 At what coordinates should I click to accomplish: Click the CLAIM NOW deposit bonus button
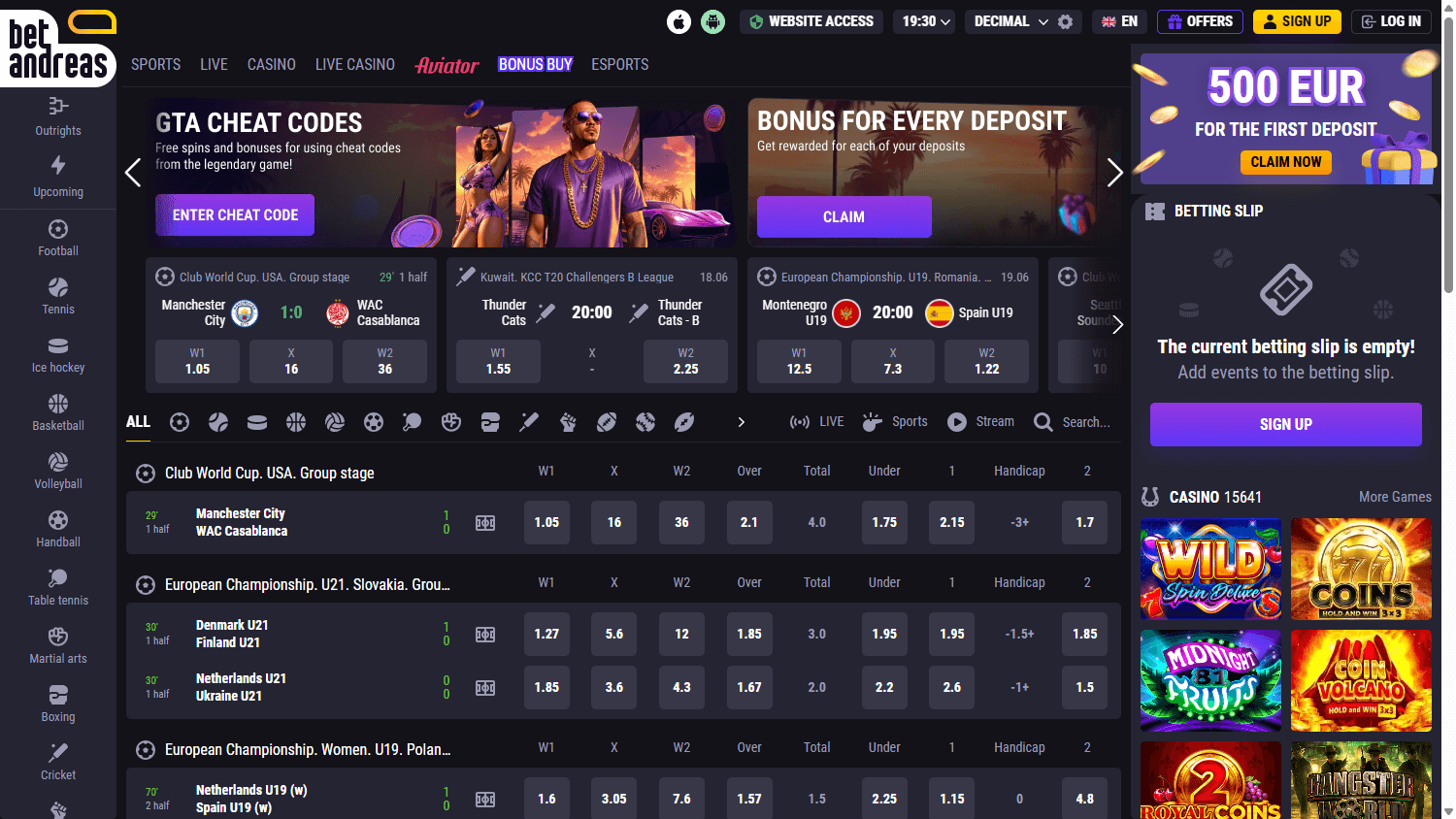(x=1285, y=162)
